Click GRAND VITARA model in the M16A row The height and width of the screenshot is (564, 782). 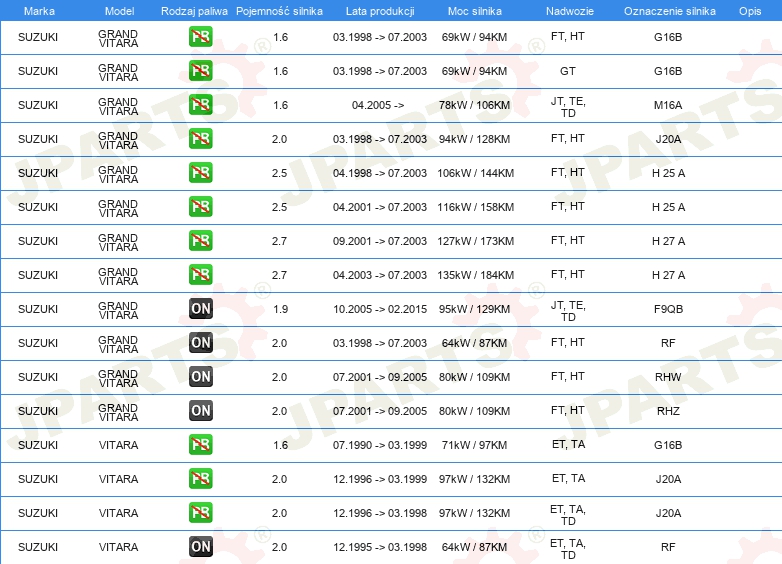point(118,106)
